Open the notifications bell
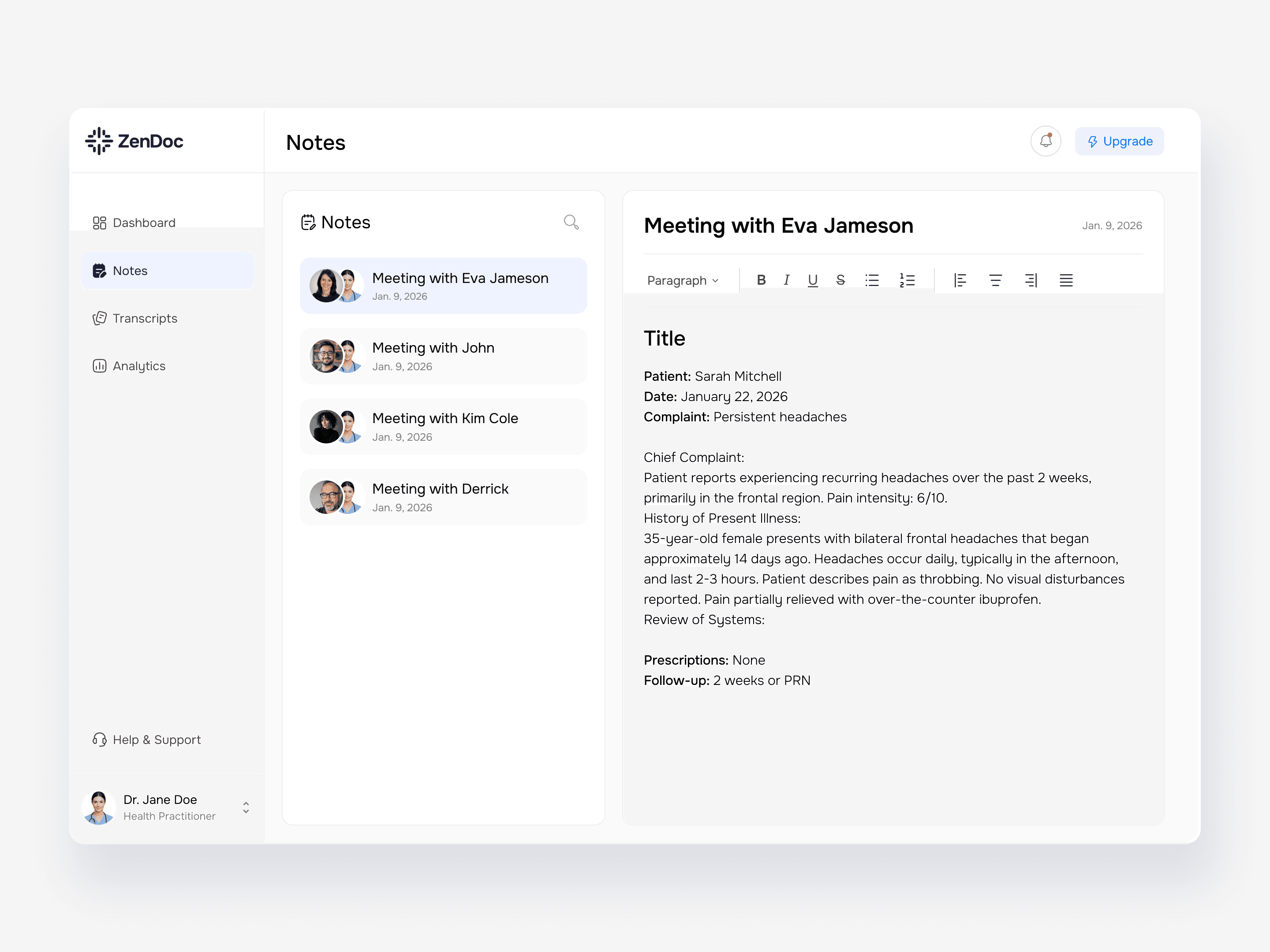The height and width of the screenshot is (952, 1270). pyautogui.click(x=1046, y=141)
